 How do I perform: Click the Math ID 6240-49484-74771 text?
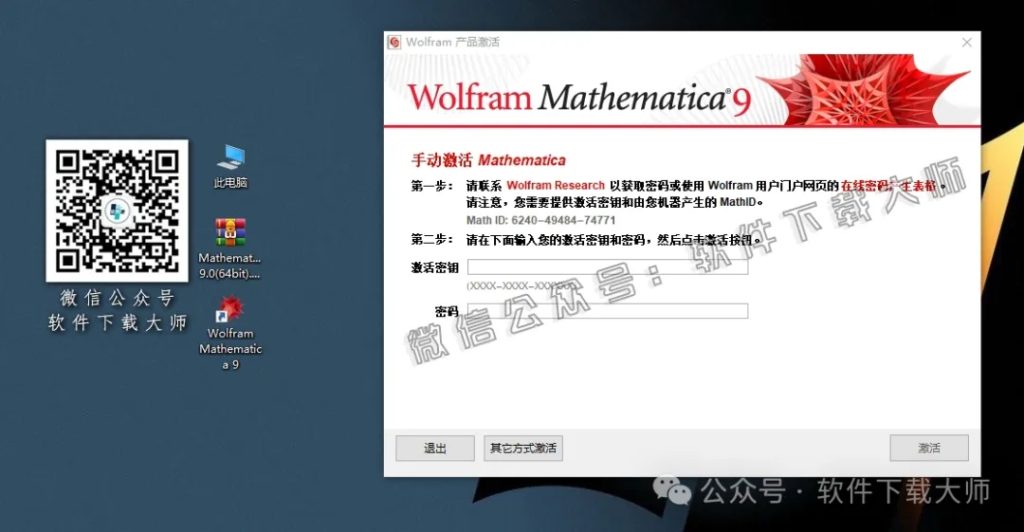pos(541,220)
